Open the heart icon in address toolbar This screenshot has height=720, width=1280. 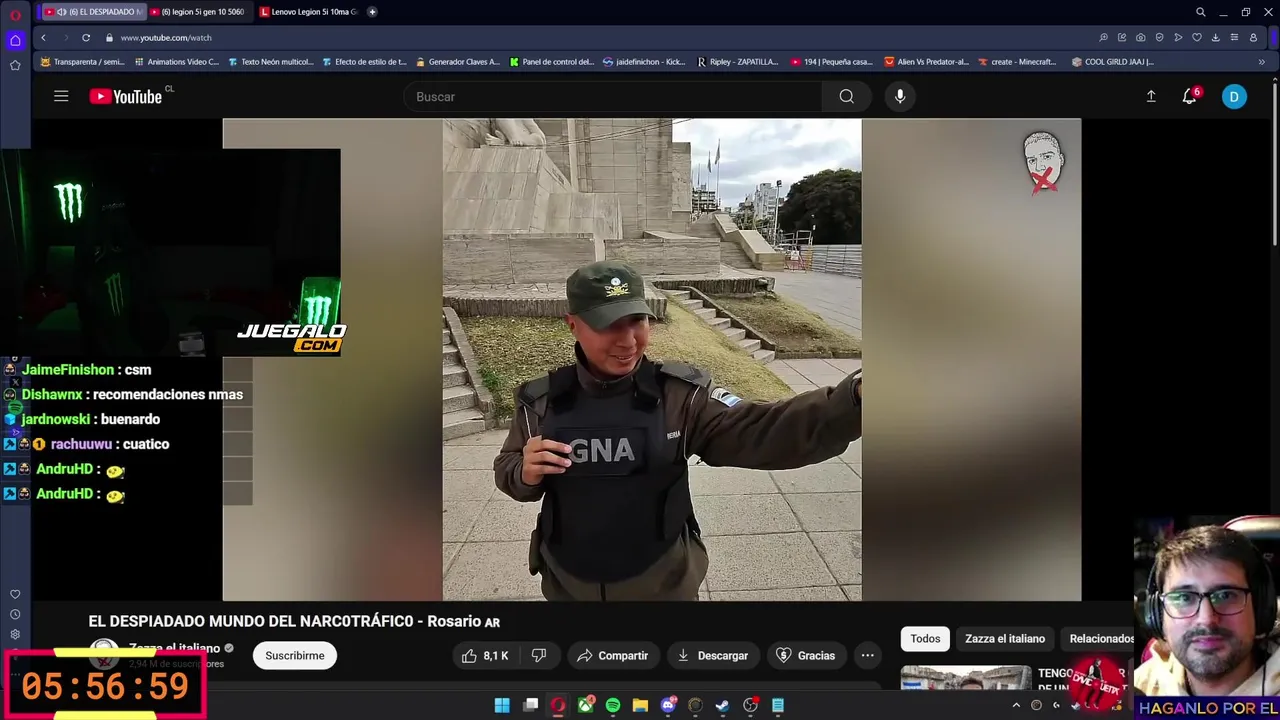[x=1196, y=37]
